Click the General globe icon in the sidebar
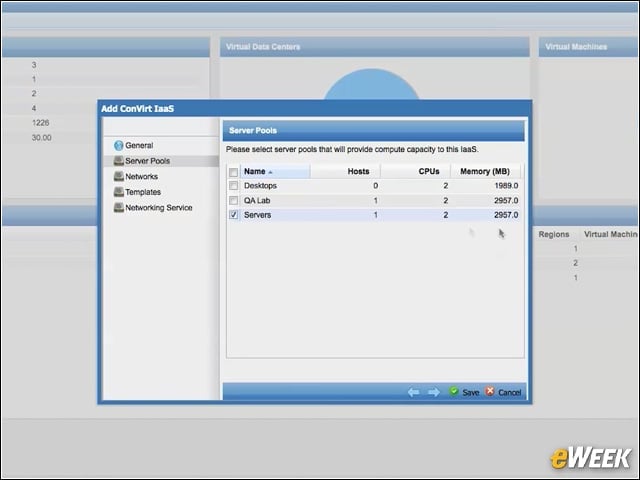The height and width of the screenshot is (480, 640). coord(119,145)
